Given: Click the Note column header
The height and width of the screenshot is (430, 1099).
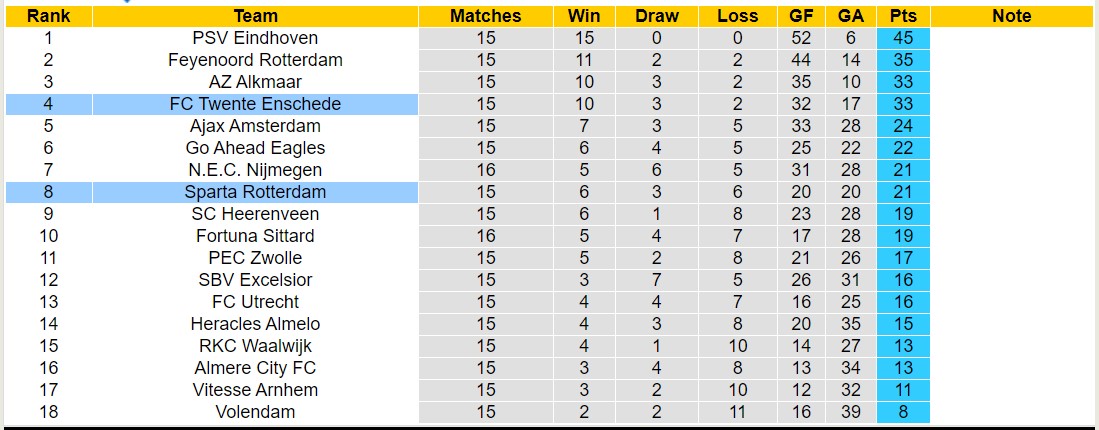Looking at the screenshot, I should click(1012, 16).
